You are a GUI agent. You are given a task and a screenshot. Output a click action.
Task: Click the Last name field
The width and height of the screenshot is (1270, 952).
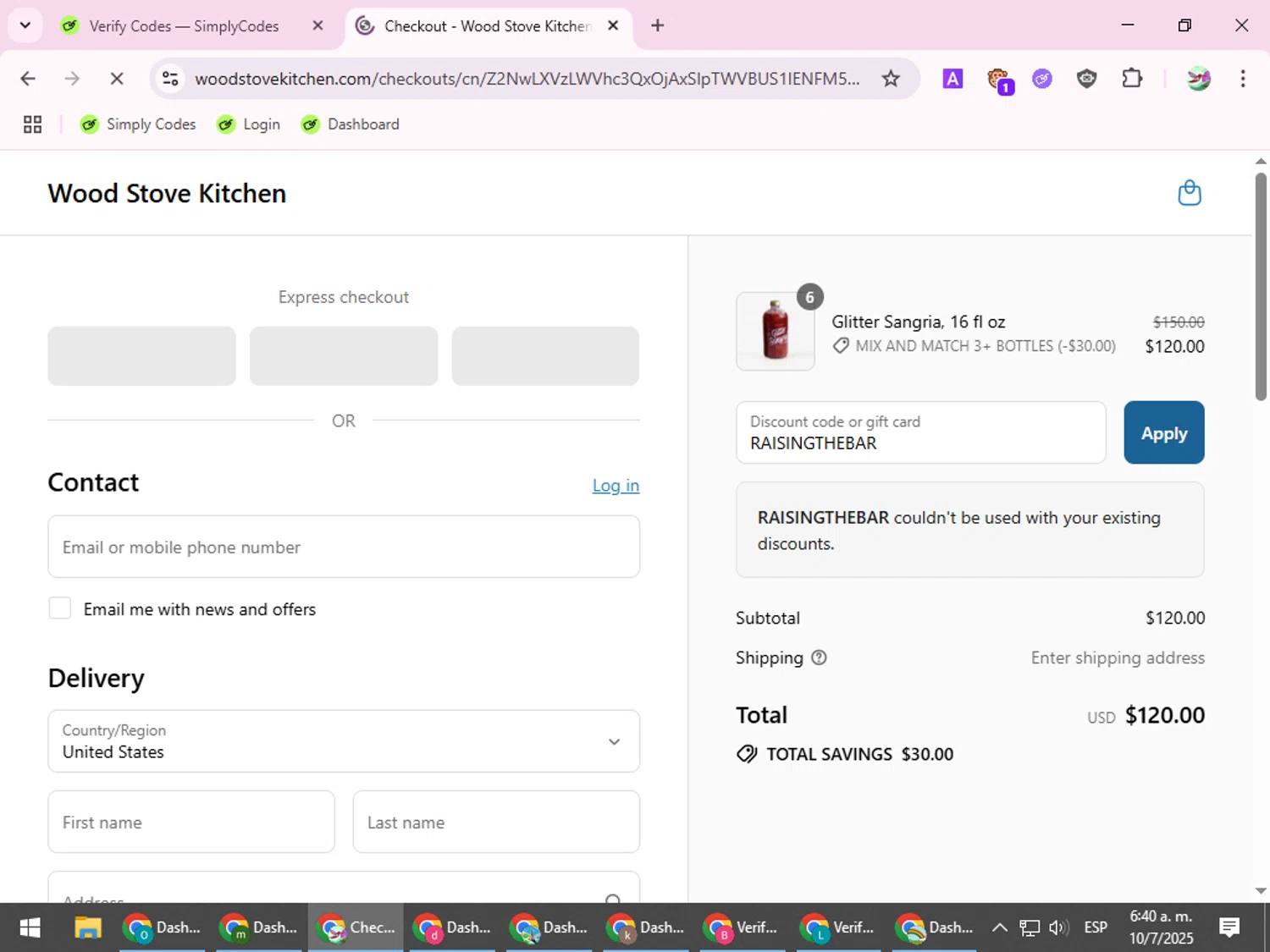coord(496,822)
